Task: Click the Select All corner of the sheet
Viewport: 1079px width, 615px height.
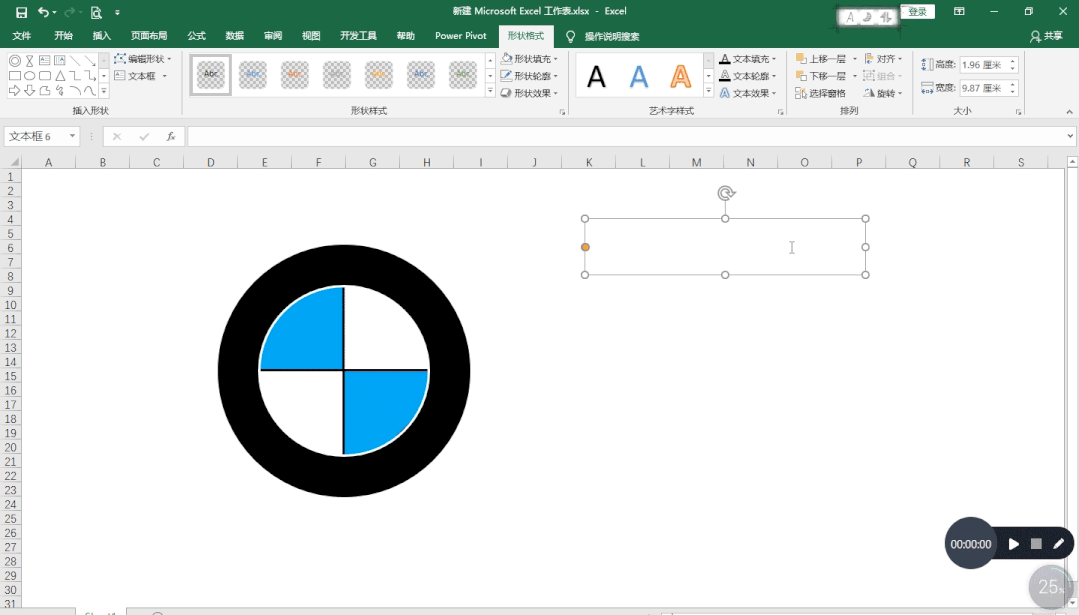Action: [x=12, y=162]
